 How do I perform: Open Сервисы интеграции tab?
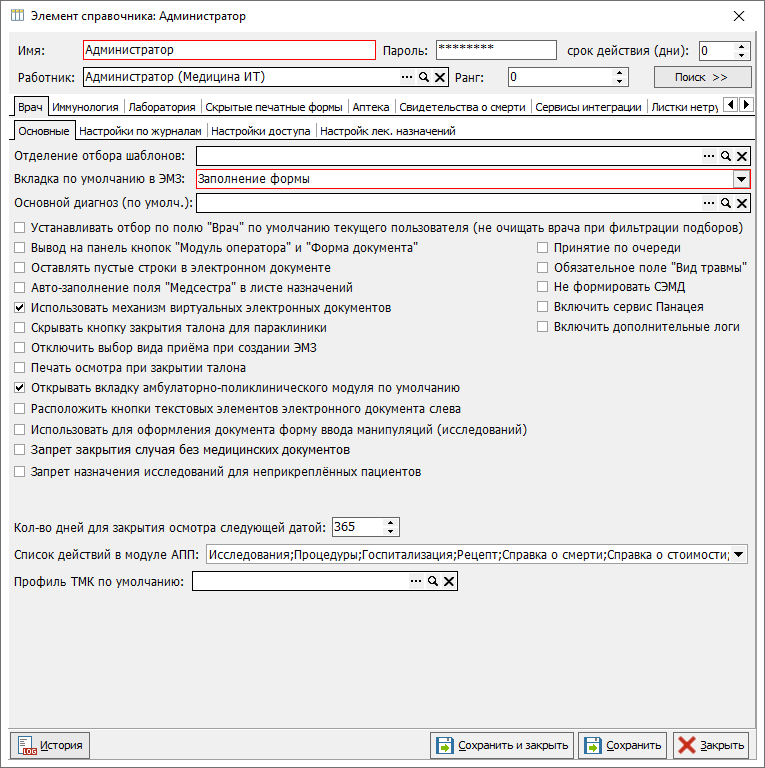click(x=588, y=107)
